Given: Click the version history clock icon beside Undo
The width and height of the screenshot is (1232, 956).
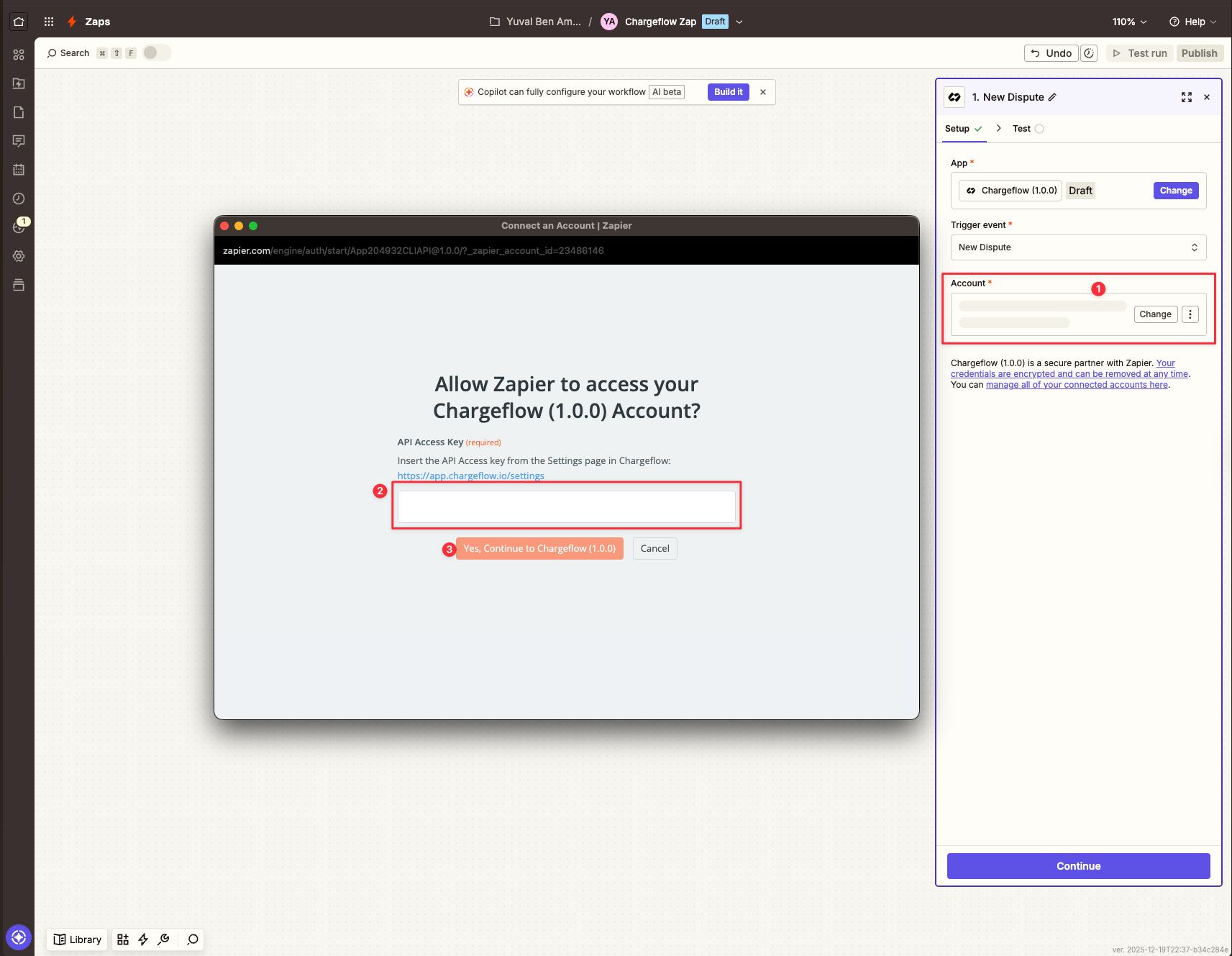Looking at the screenshot, I should 1089,53.
